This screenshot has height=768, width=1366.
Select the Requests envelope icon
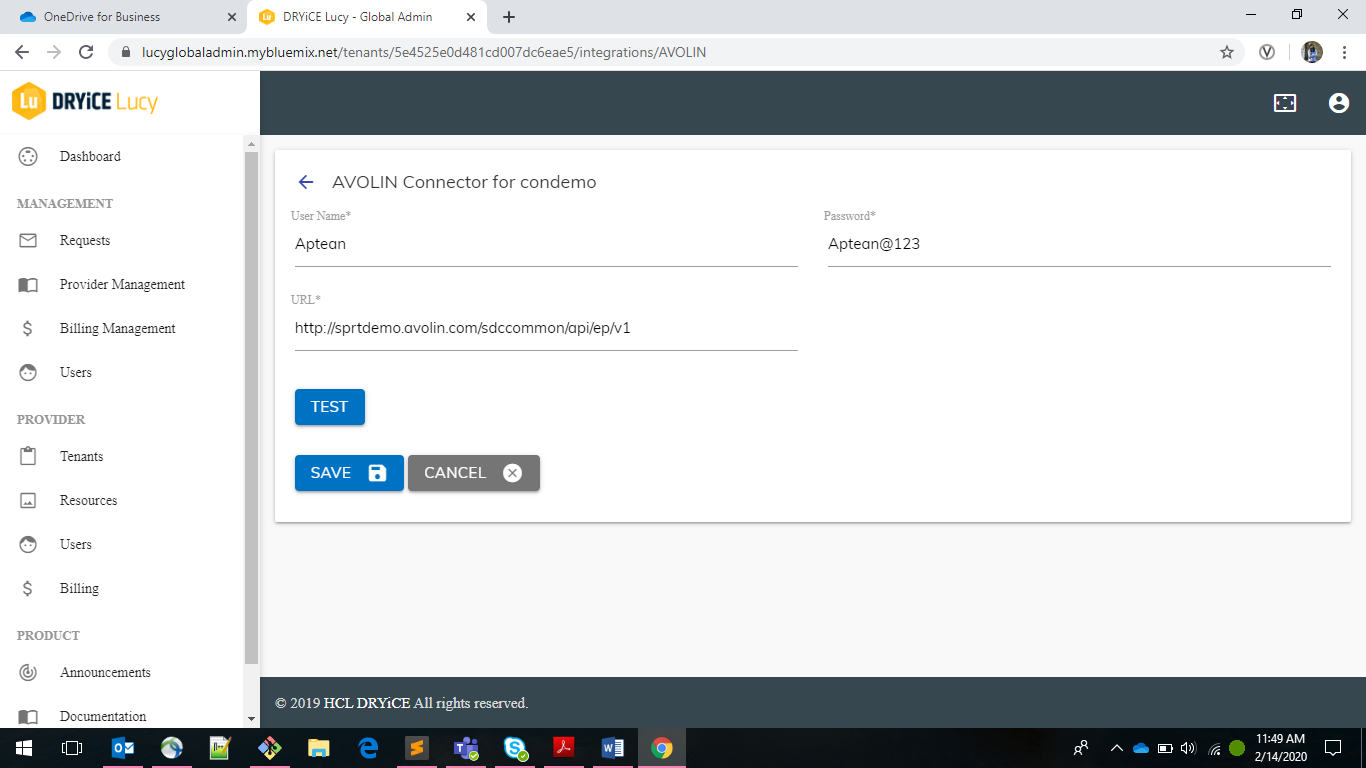(29, 240)
